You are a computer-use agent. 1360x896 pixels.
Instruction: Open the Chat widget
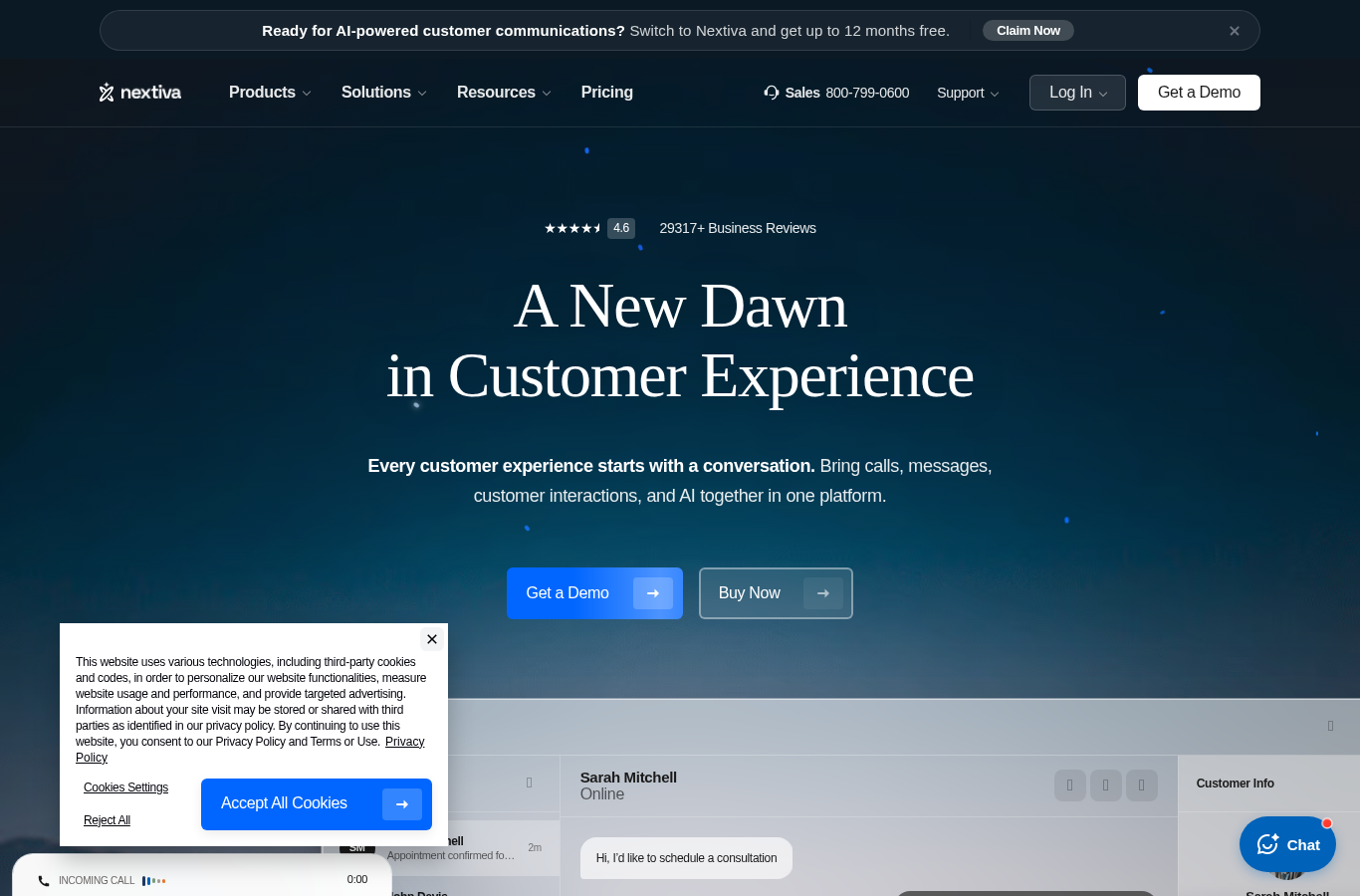click(1287, 844)
